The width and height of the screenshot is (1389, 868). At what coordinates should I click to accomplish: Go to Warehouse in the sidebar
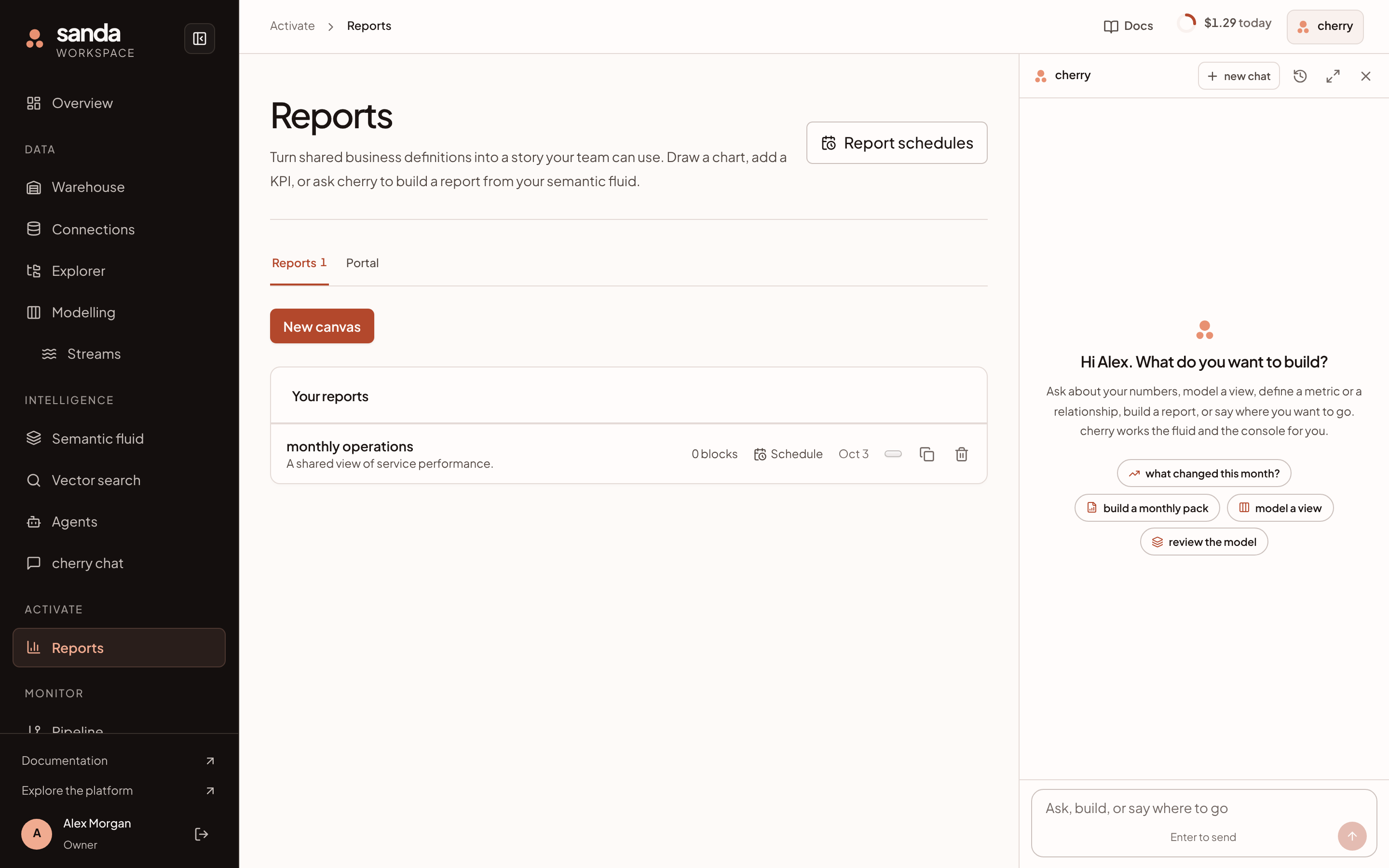click(119, 187)
